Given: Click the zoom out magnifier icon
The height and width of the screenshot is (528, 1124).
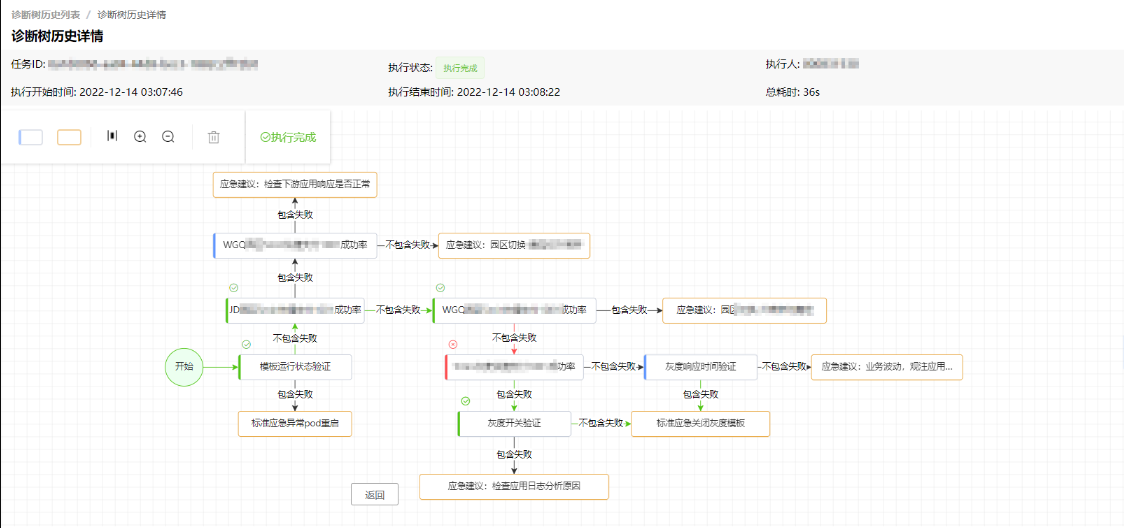Looking at the screenshot, I should pos(168,137).
